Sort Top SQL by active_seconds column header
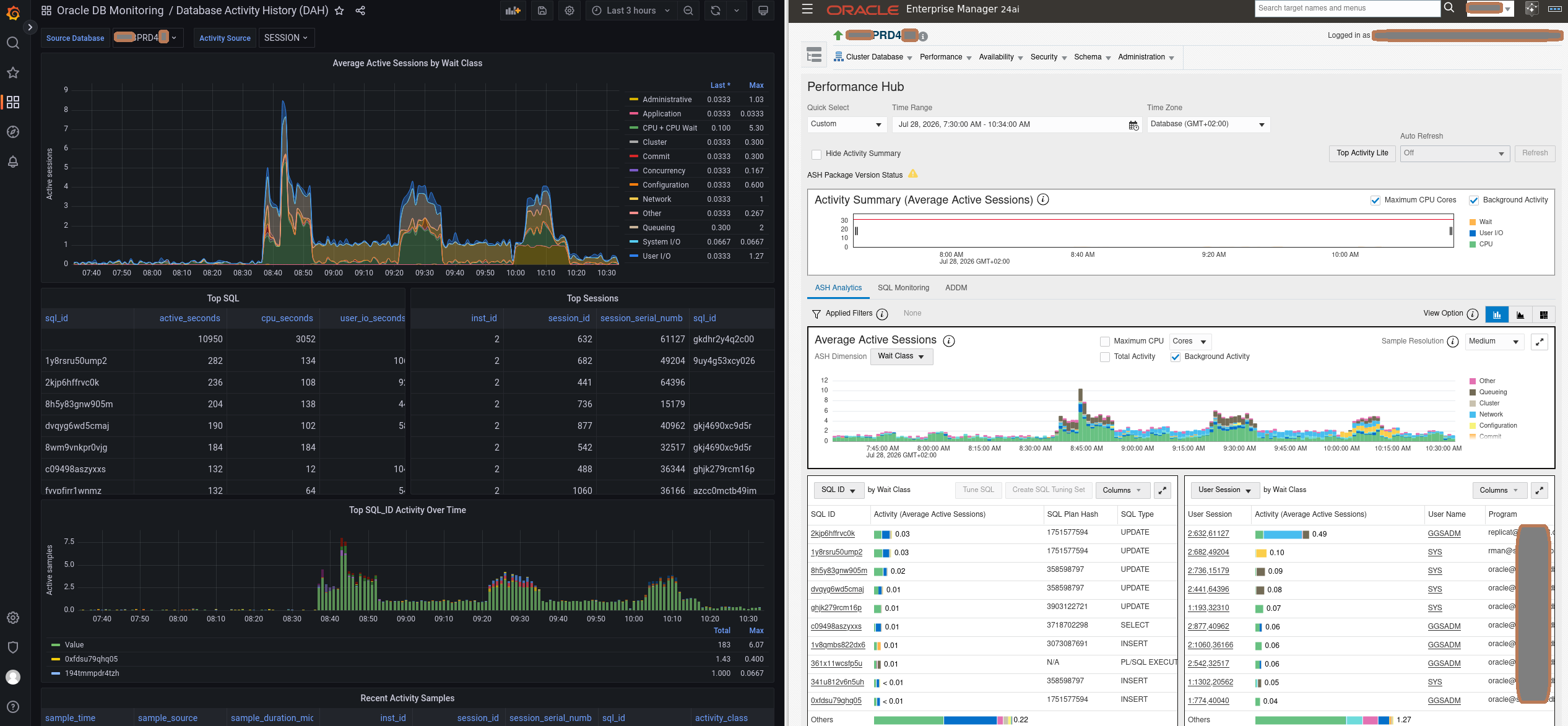 click(189, 318)
